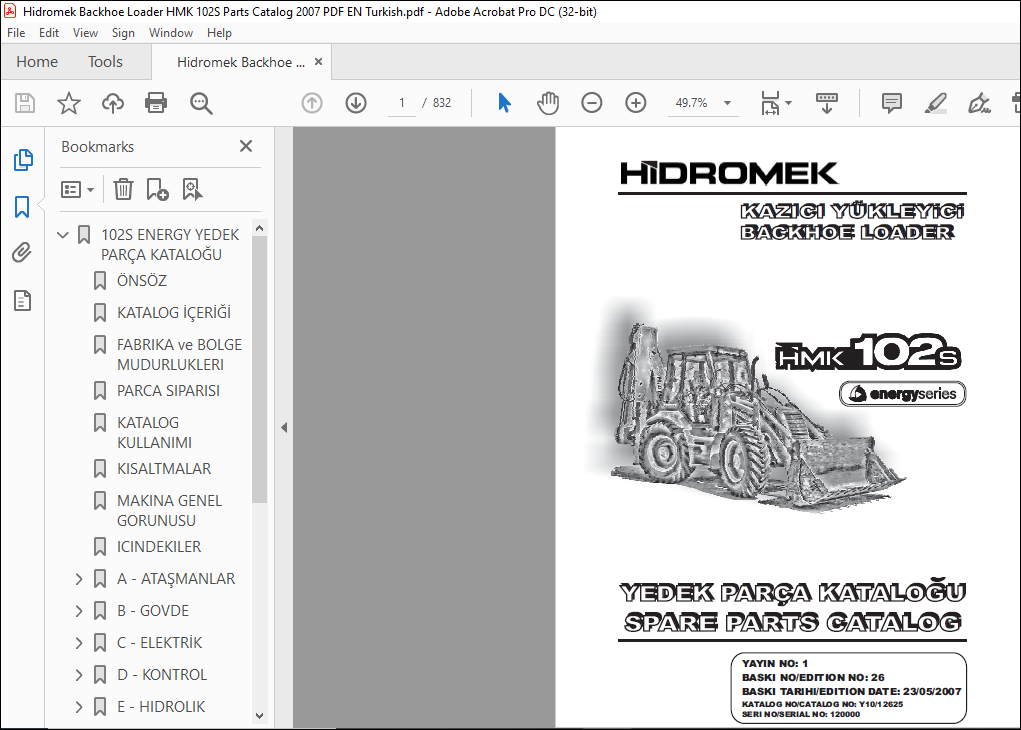Image resolution: width=1021 pixels, height=730 pixels.
Task: Select the Hidromek Backhoe document tab
Action: click(x=241, y=62)
